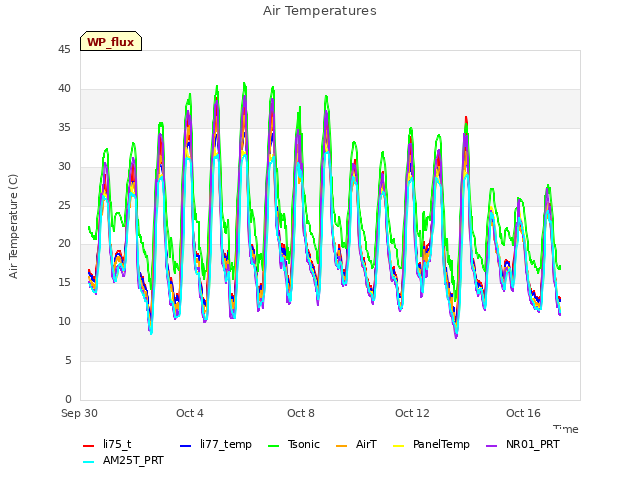Click the red li75_t legend color marker

[89, 446]
